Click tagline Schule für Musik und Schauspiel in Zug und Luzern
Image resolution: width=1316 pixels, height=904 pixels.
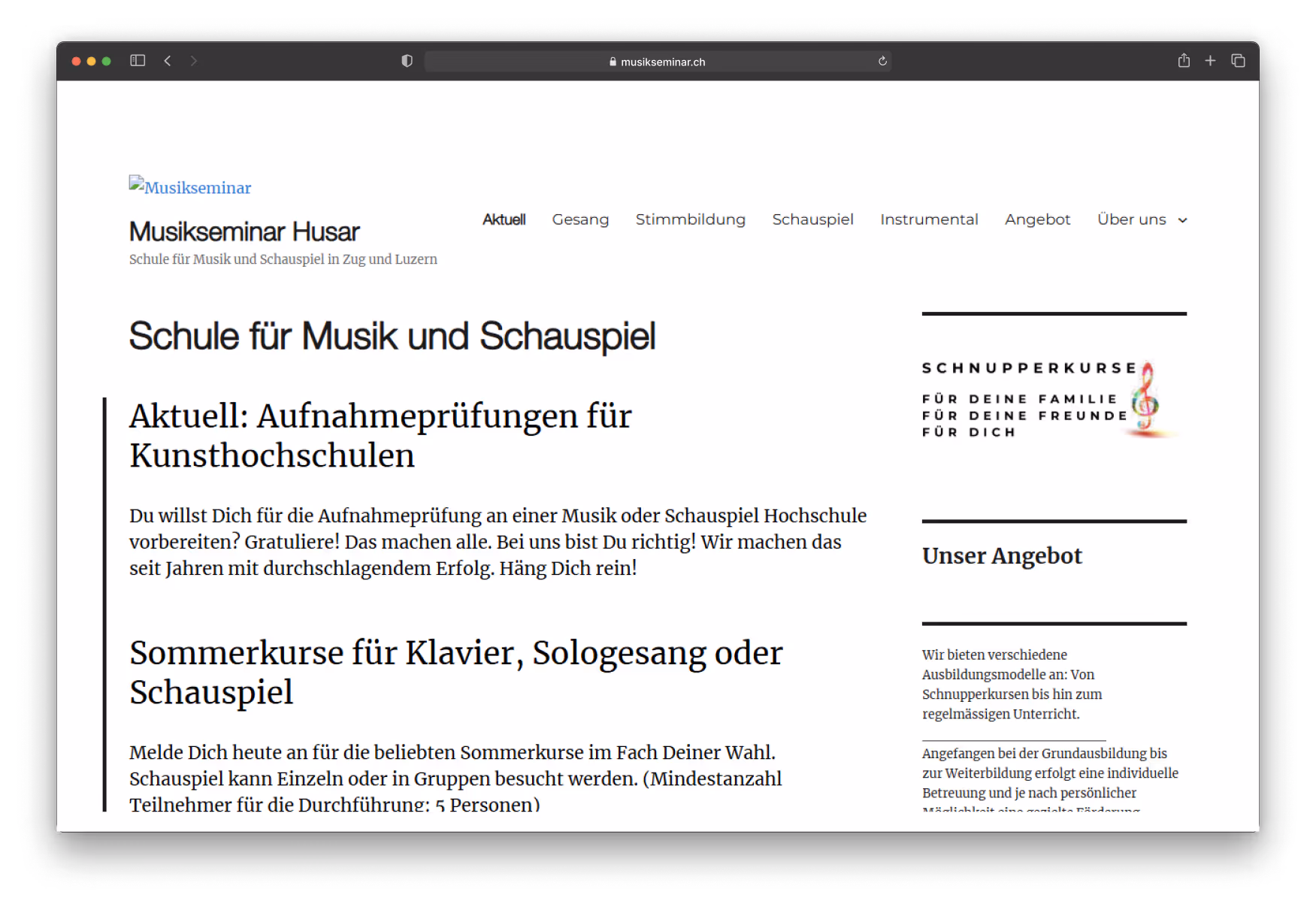283,259
